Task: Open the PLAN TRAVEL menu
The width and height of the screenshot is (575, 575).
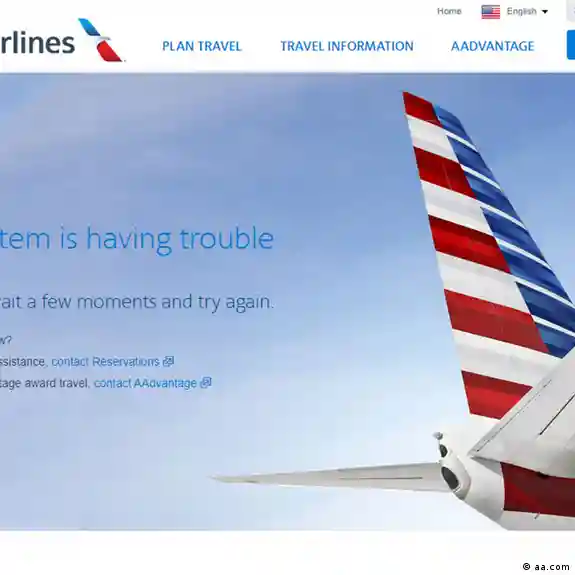Action: pos(202,46)
